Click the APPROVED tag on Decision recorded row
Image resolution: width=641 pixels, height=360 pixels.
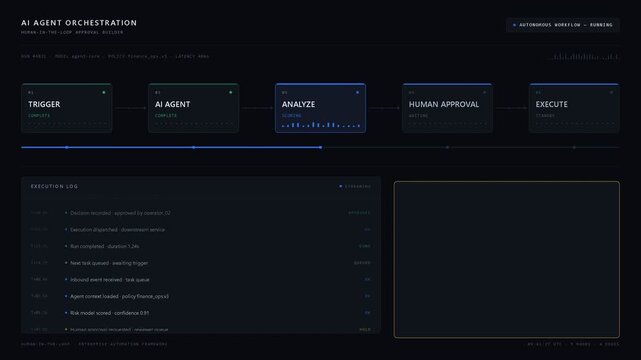pos(359,213)
